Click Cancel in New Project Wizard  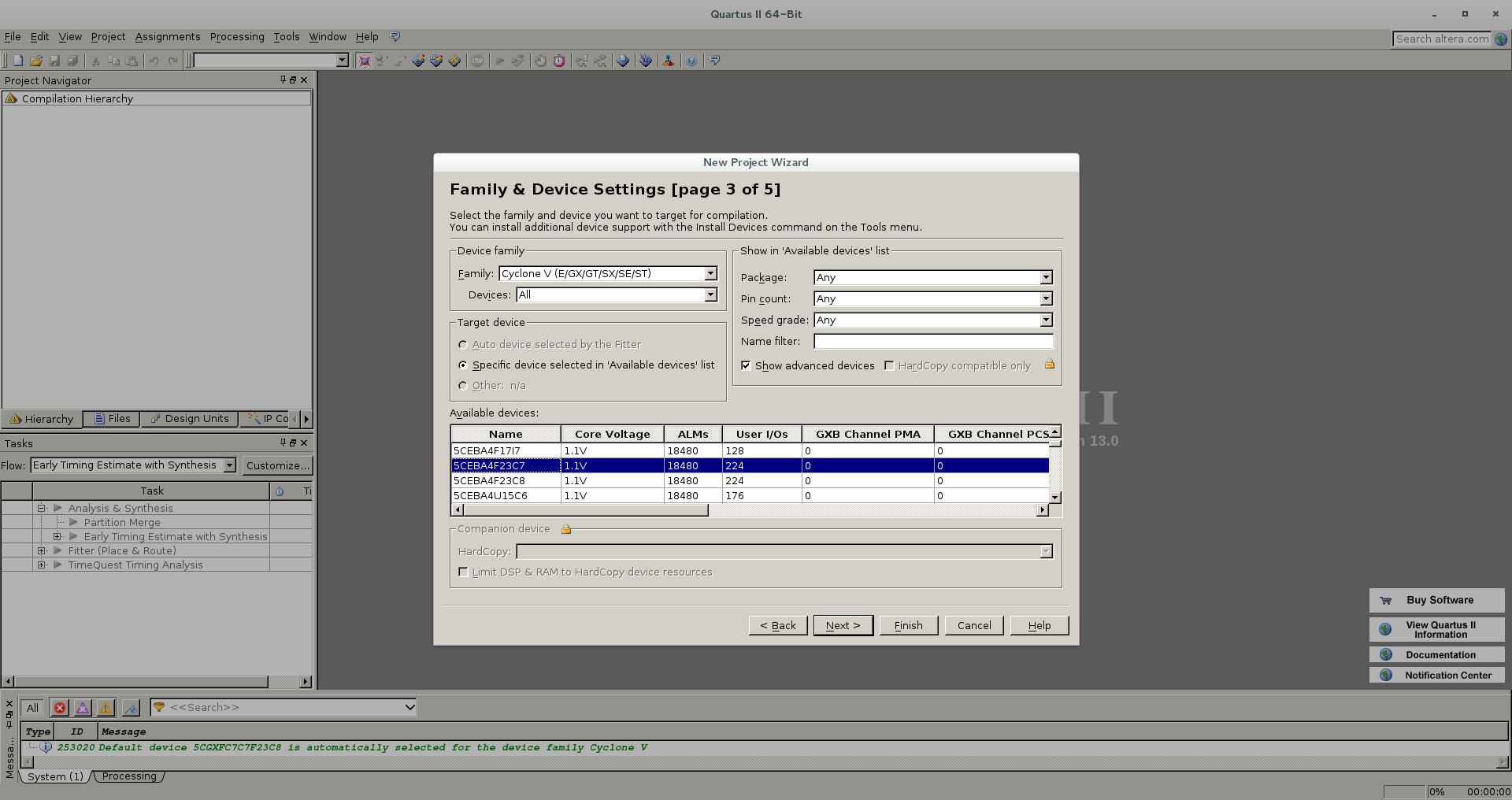(974, 625)
